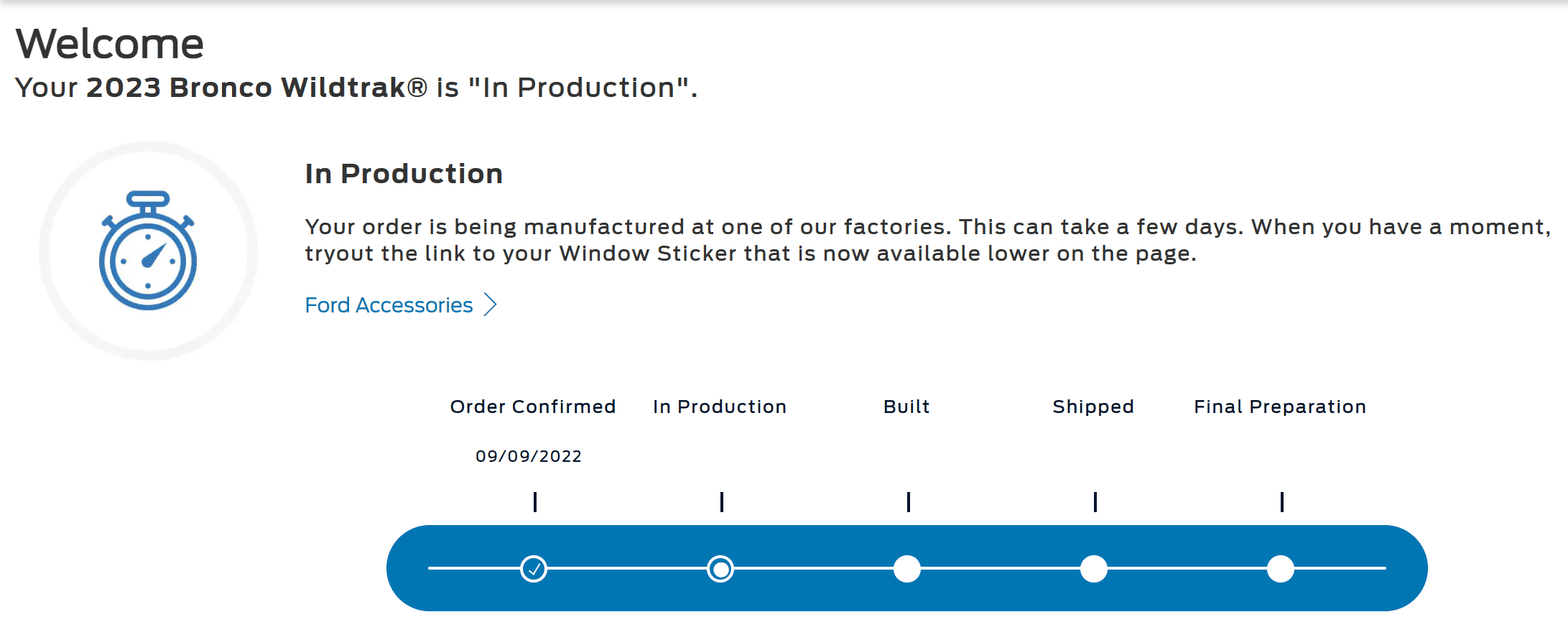Viewport: 1568px width, 640px height.
Task: Select the Order Confirmed checkmark circle
Action: coord(534,569)
